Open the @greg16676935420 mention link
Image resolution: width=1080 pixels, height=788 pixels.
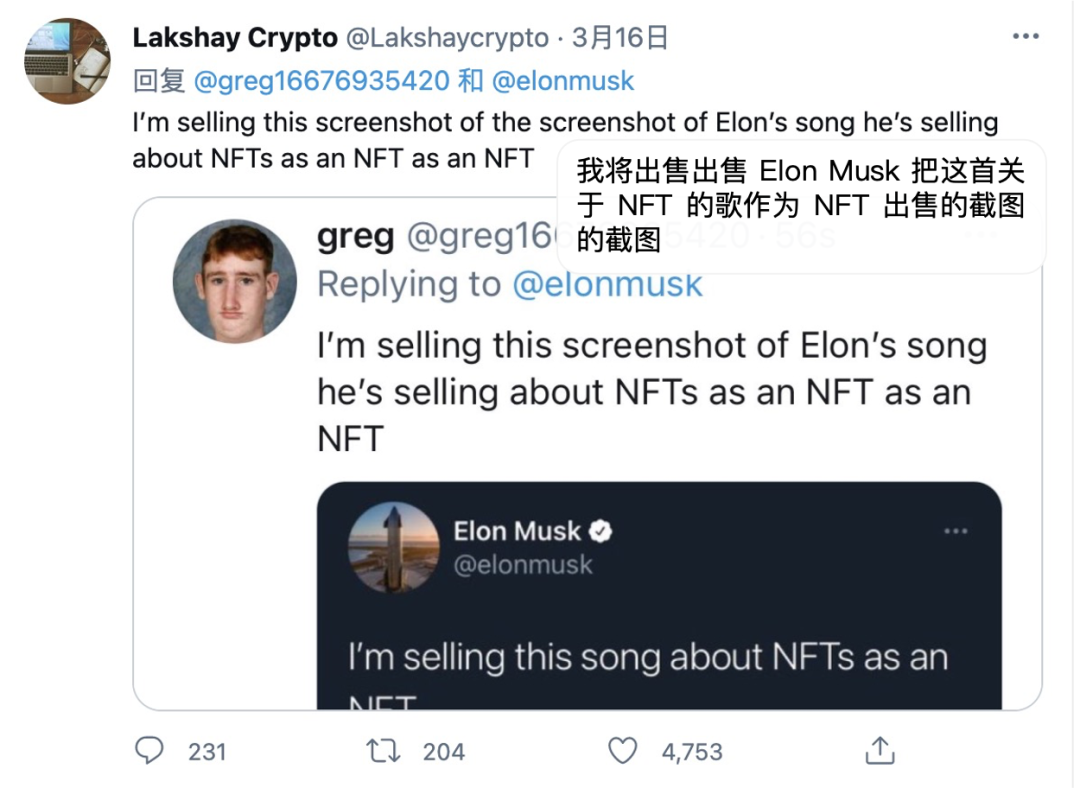pyautogui.click(x=320, y=81)
